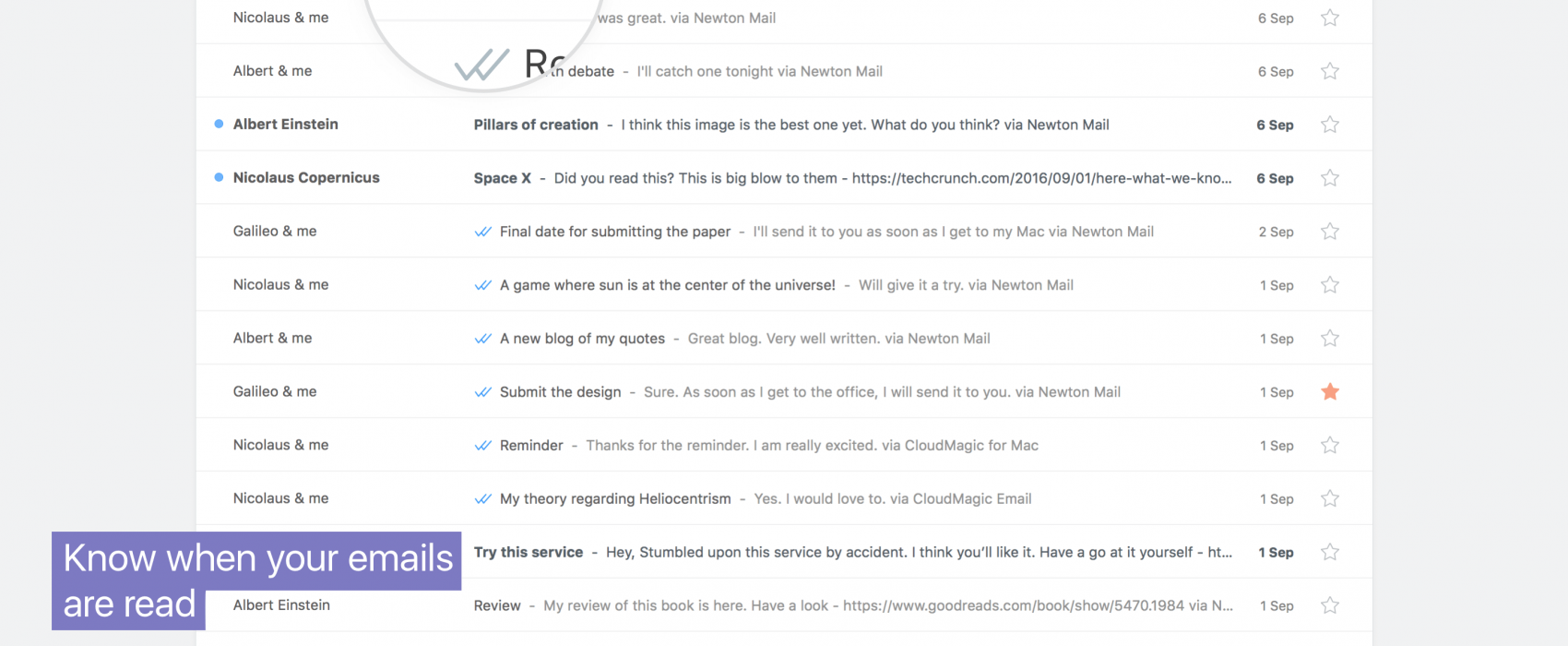Star the game where sun is center email

(1329, 285)
